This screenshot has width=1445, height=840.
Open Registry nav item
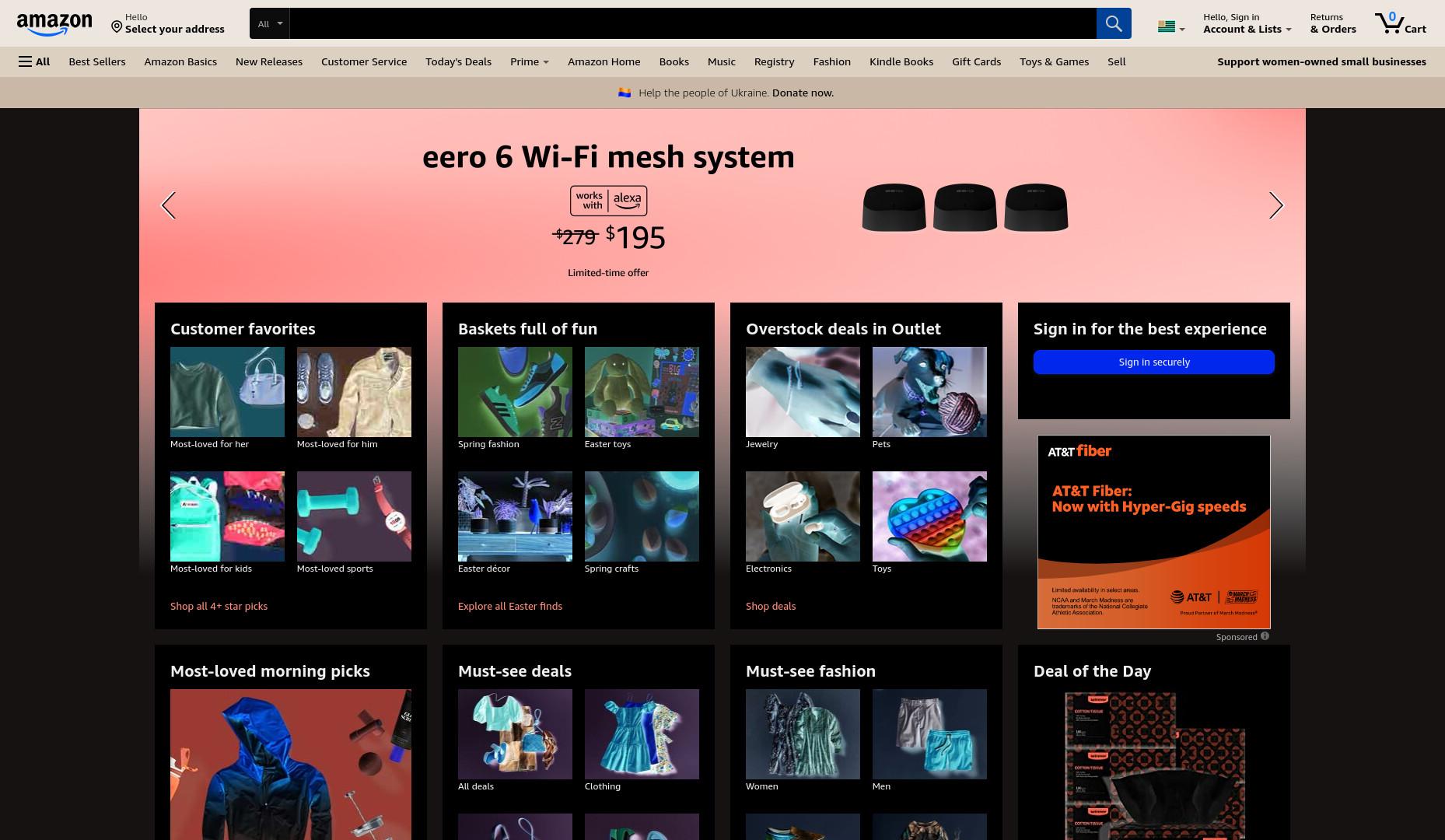775,61
